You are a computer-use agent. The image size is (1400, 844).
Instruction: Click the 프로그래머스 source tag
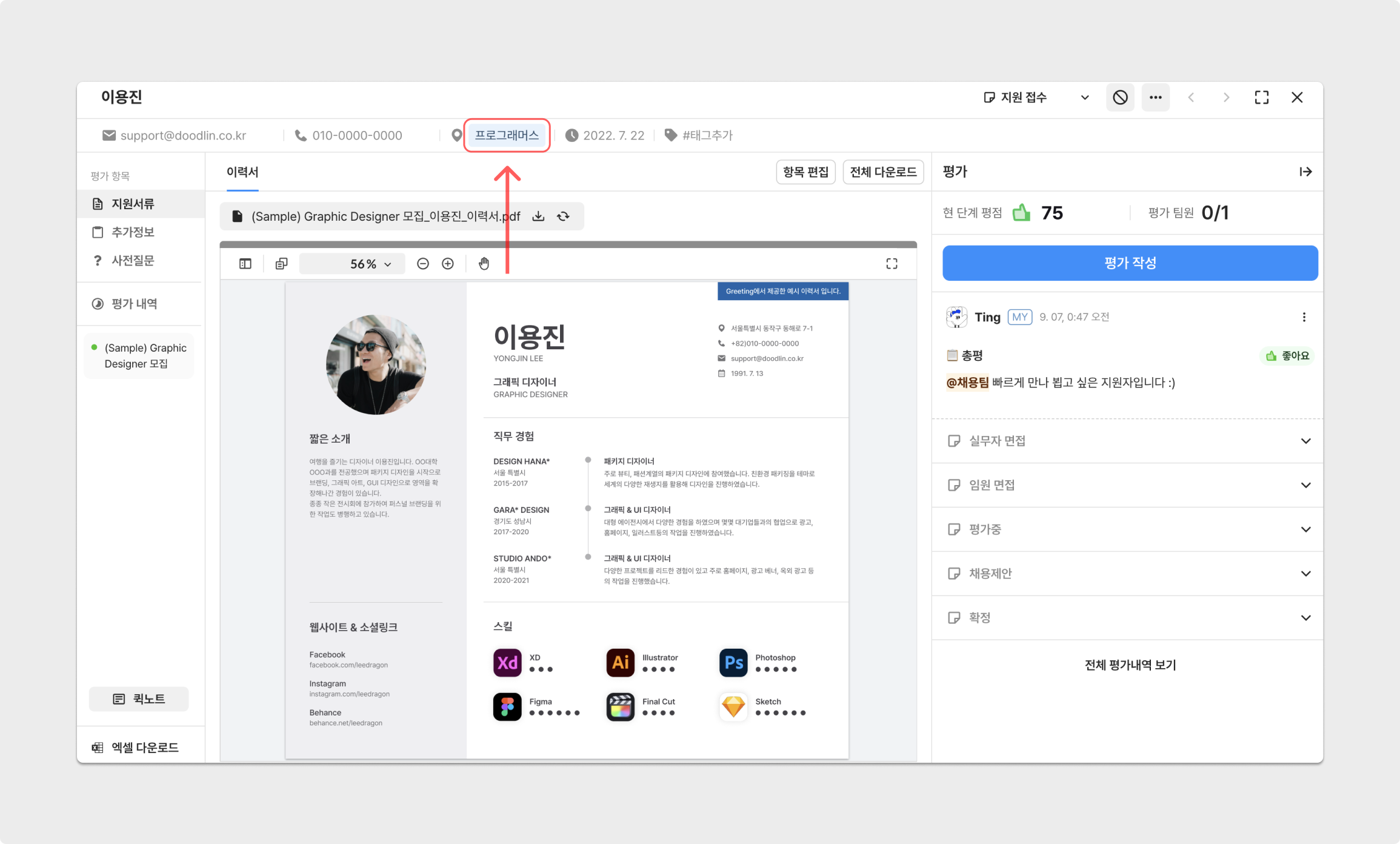[x=507, y=135]
